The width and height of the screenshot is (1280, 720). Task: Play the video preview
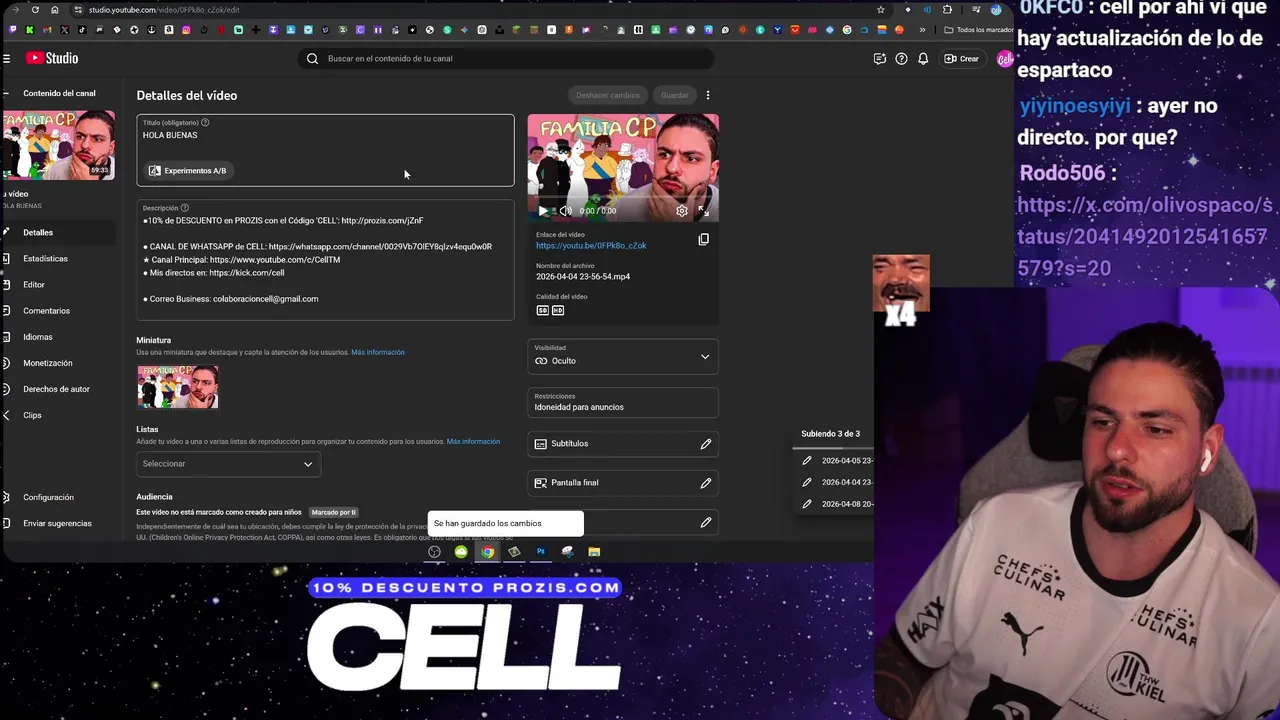coord(543,211)
